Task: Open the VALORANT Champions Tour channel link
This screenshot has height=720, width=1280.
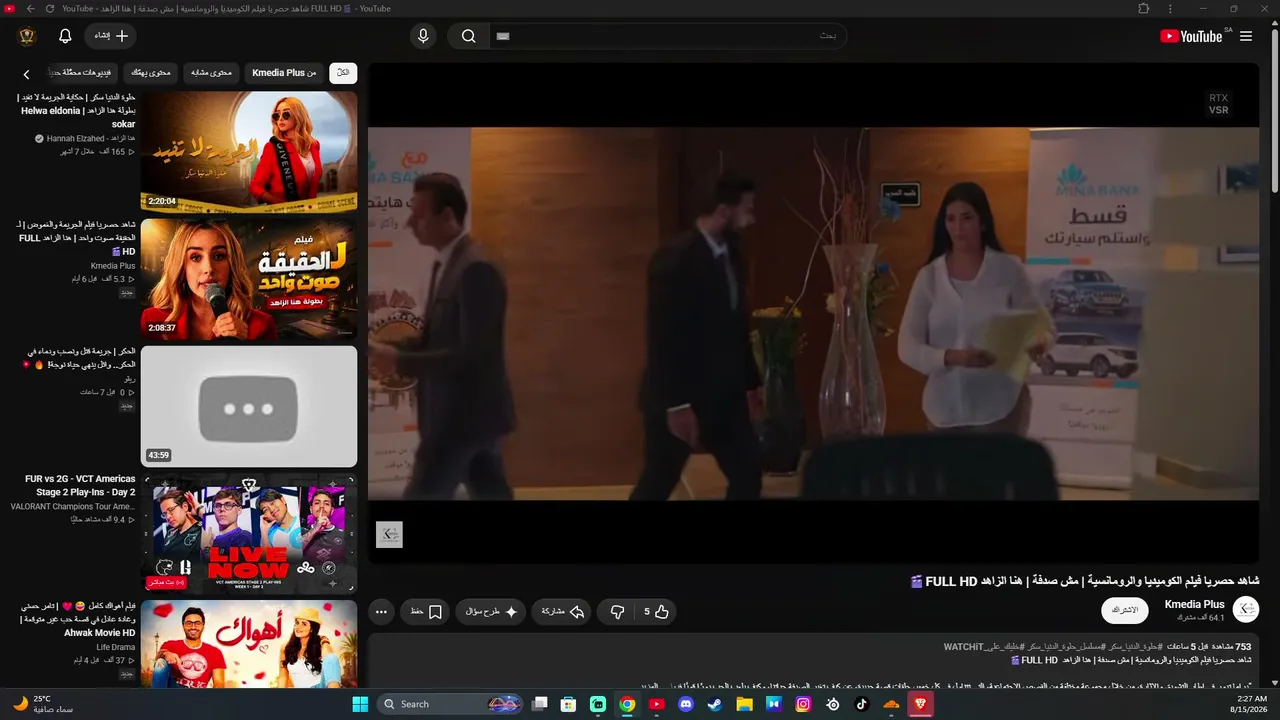Action: (x=73, y=507)
